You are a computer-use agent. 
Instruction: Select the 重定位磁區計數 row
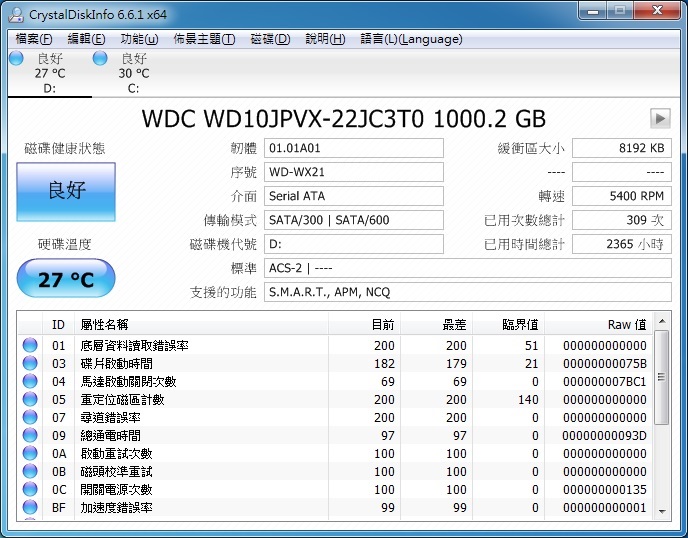pyautogui.click(x=336, y=399)
